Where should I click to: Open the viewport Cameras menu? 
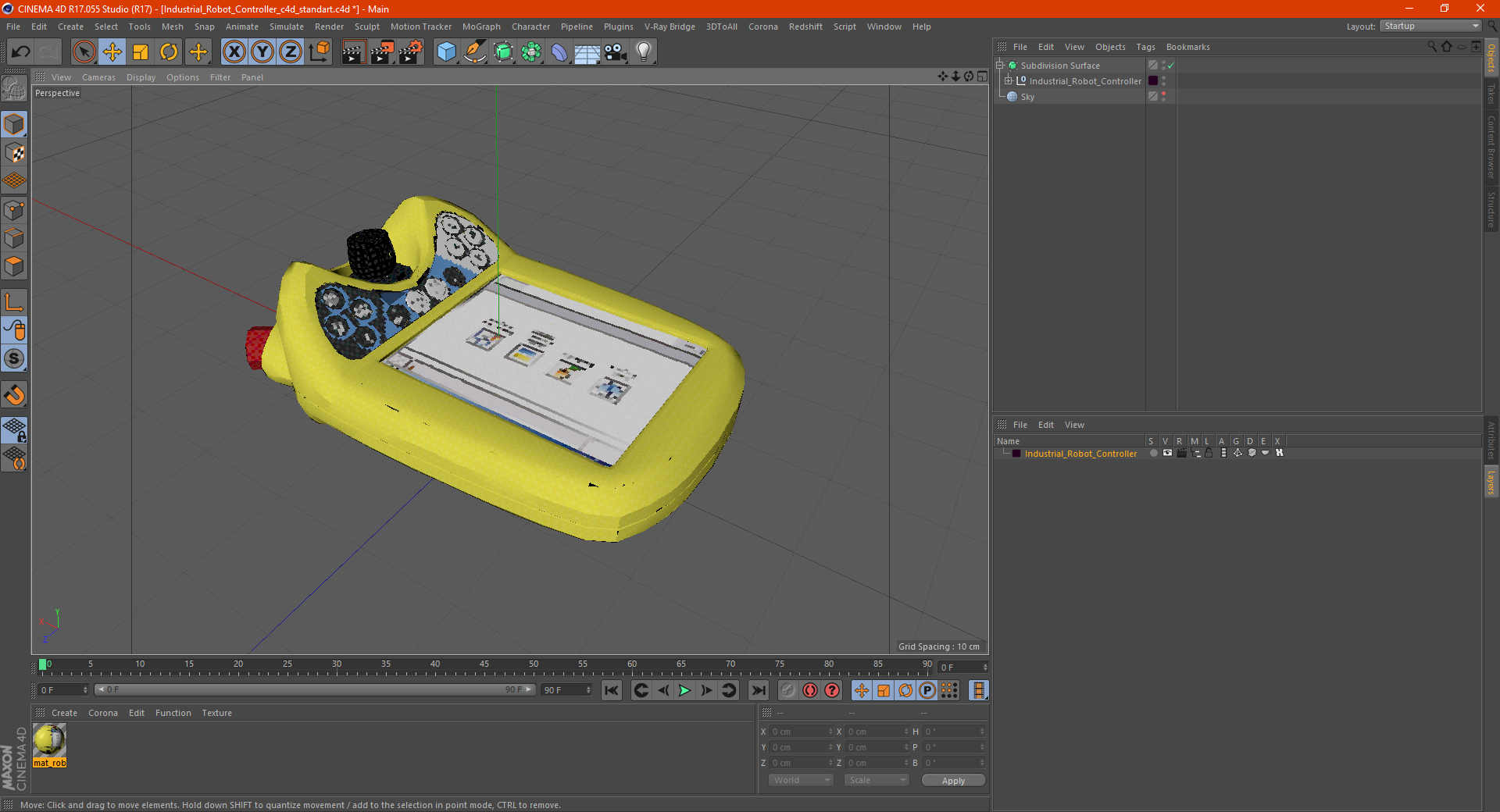click(98, 77)
